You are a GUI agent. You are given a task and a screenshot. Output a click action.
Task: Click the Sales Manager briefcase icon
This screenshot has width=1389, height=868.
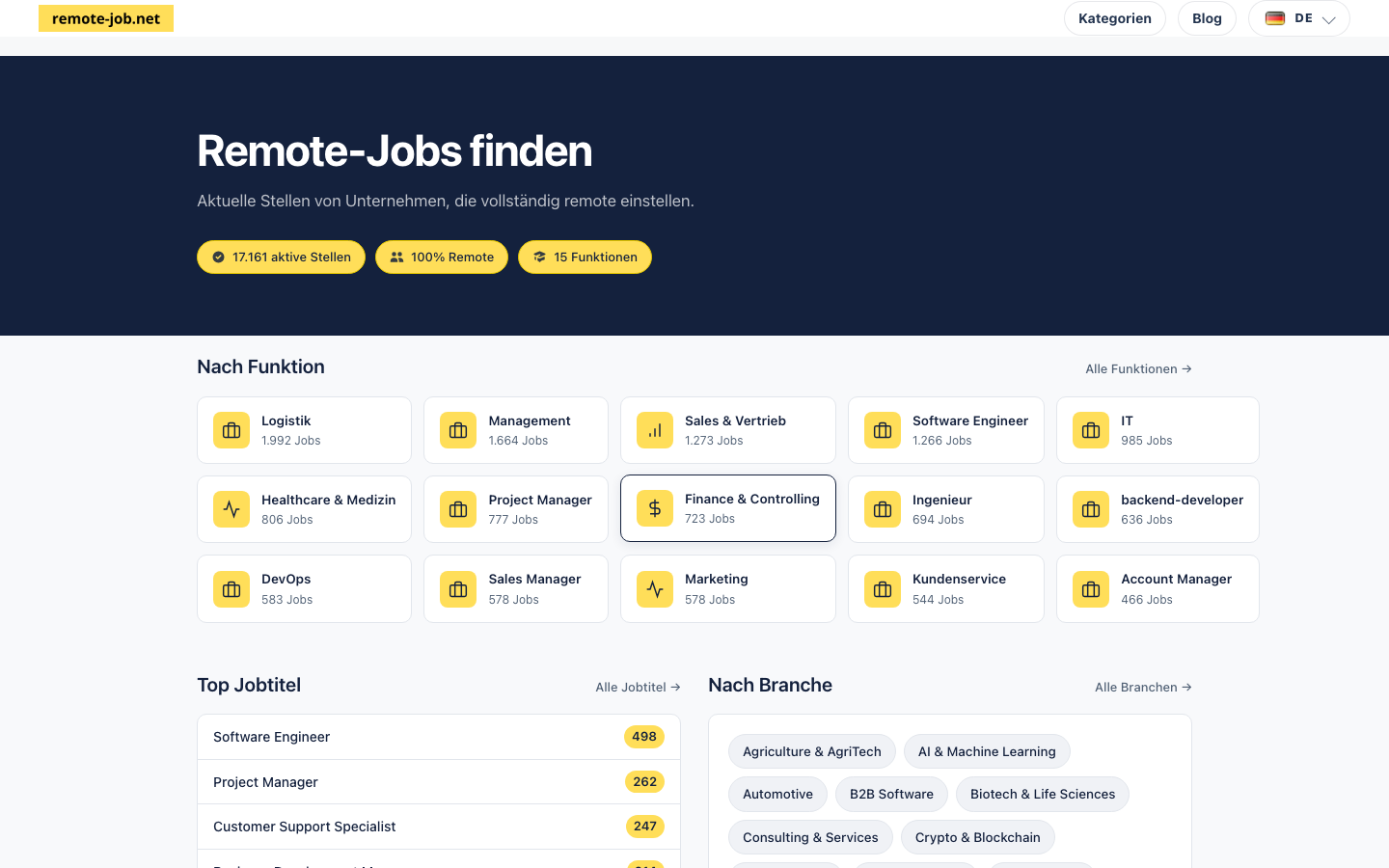point(458,589)
